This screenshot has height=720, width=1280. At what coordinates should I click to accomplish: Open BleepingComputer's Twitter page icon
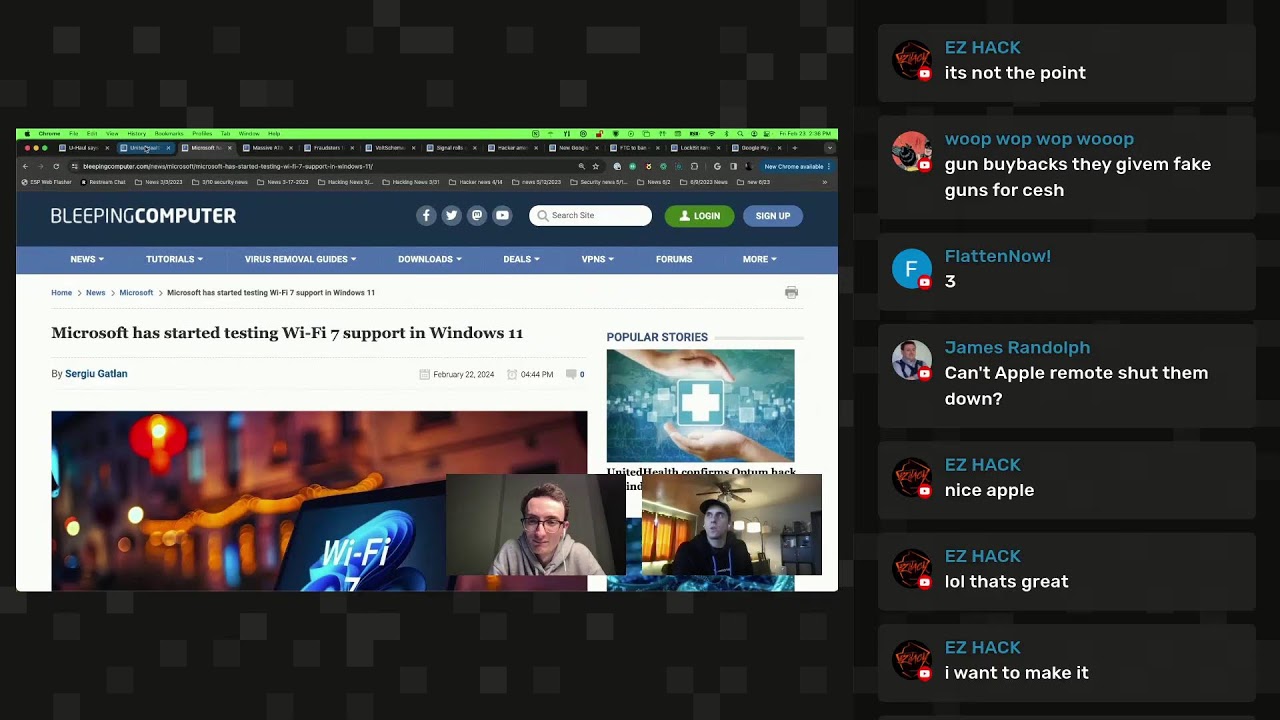451,215
